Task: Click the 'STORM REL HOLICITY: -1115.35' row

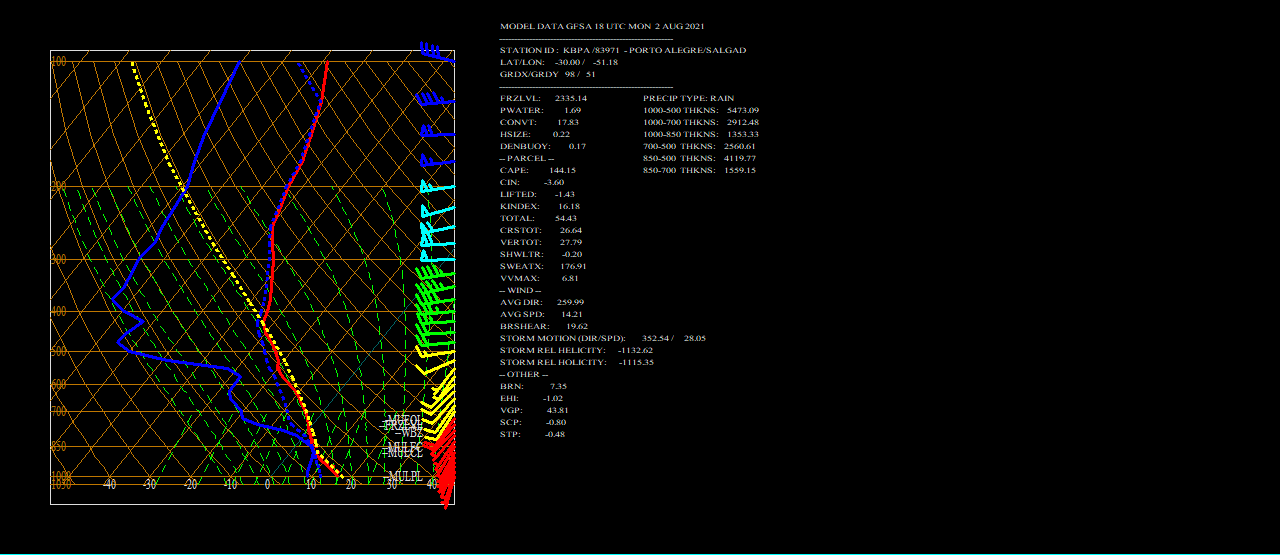Action: click(x=577, y=362)
